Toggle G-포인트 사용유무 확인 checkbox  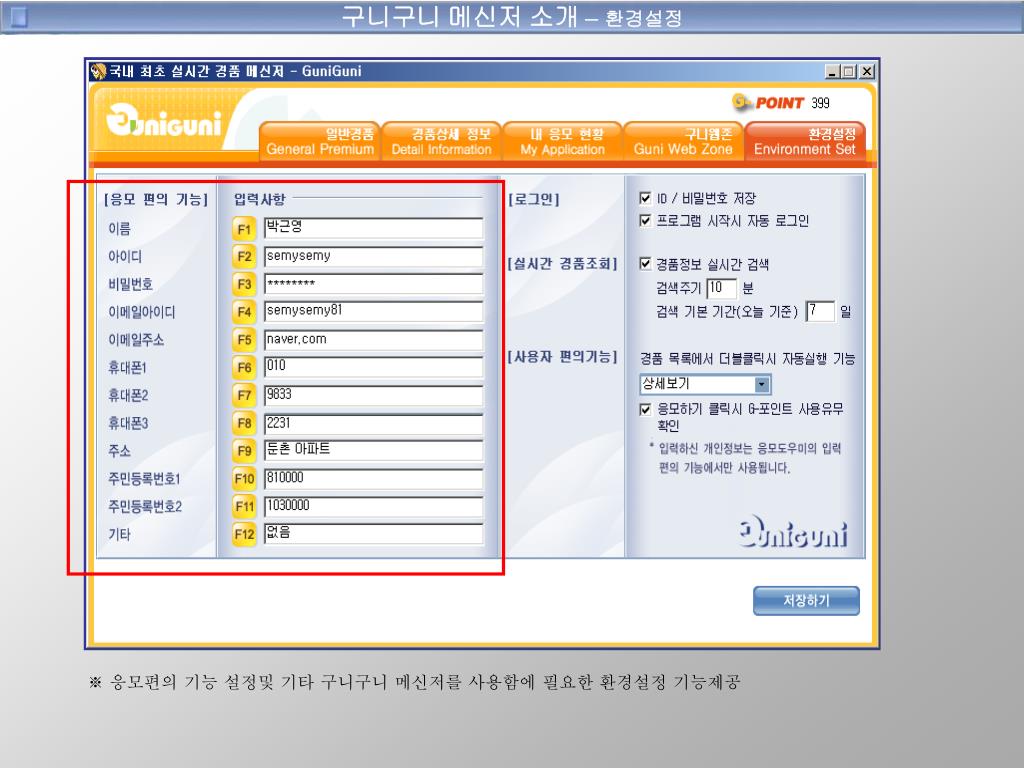tap(645, 409)
